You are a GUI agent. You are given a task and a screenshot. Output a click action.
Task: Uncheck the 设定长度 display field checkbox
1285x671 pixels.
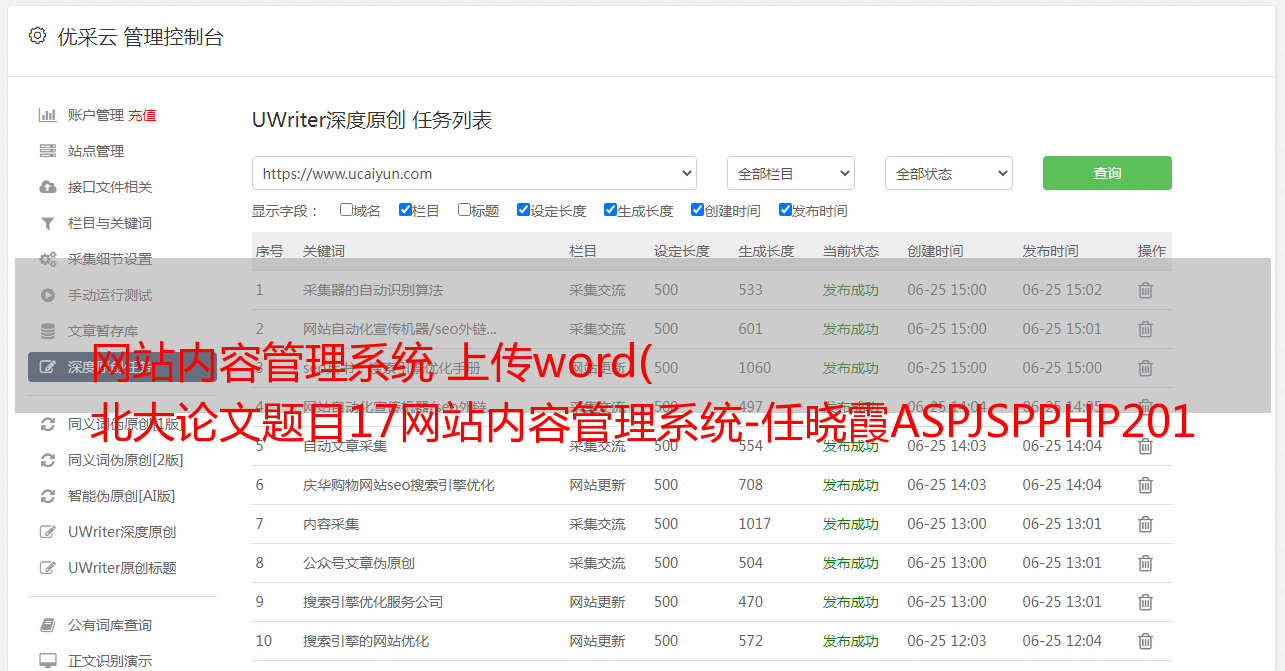(523, 210)
